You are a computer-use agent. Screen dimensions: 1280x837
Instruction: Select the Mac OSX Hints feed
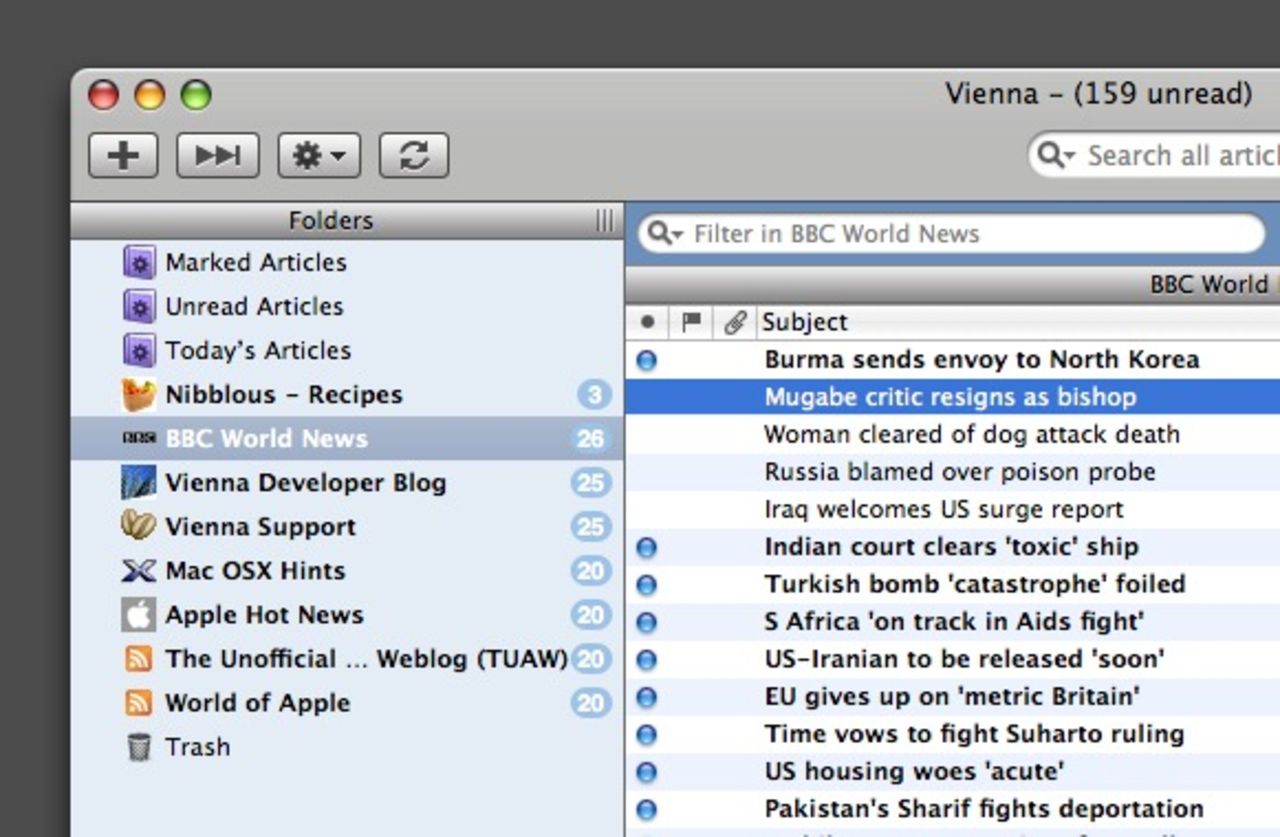pyautogui.click(x=254, y=570)
